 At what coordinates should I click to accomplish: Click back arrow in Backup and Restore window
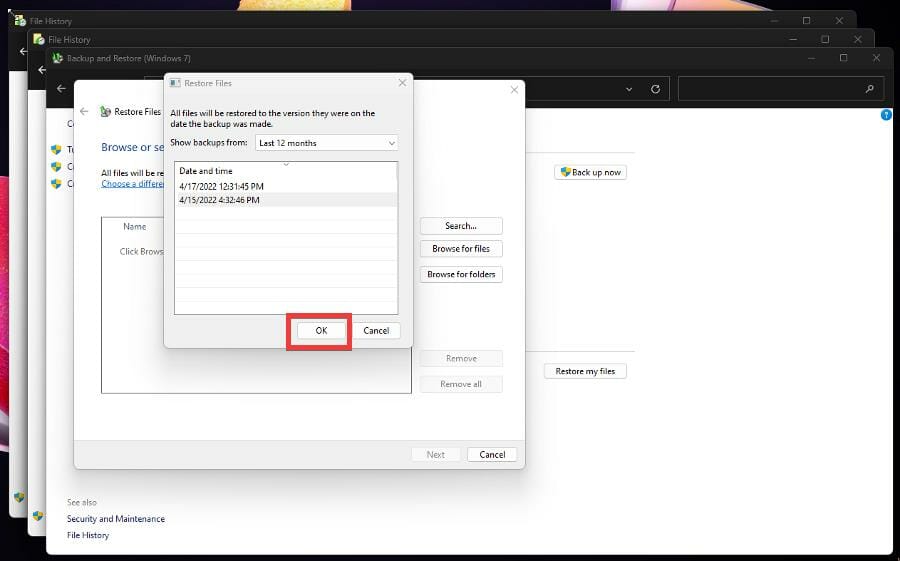click(61, 88)
